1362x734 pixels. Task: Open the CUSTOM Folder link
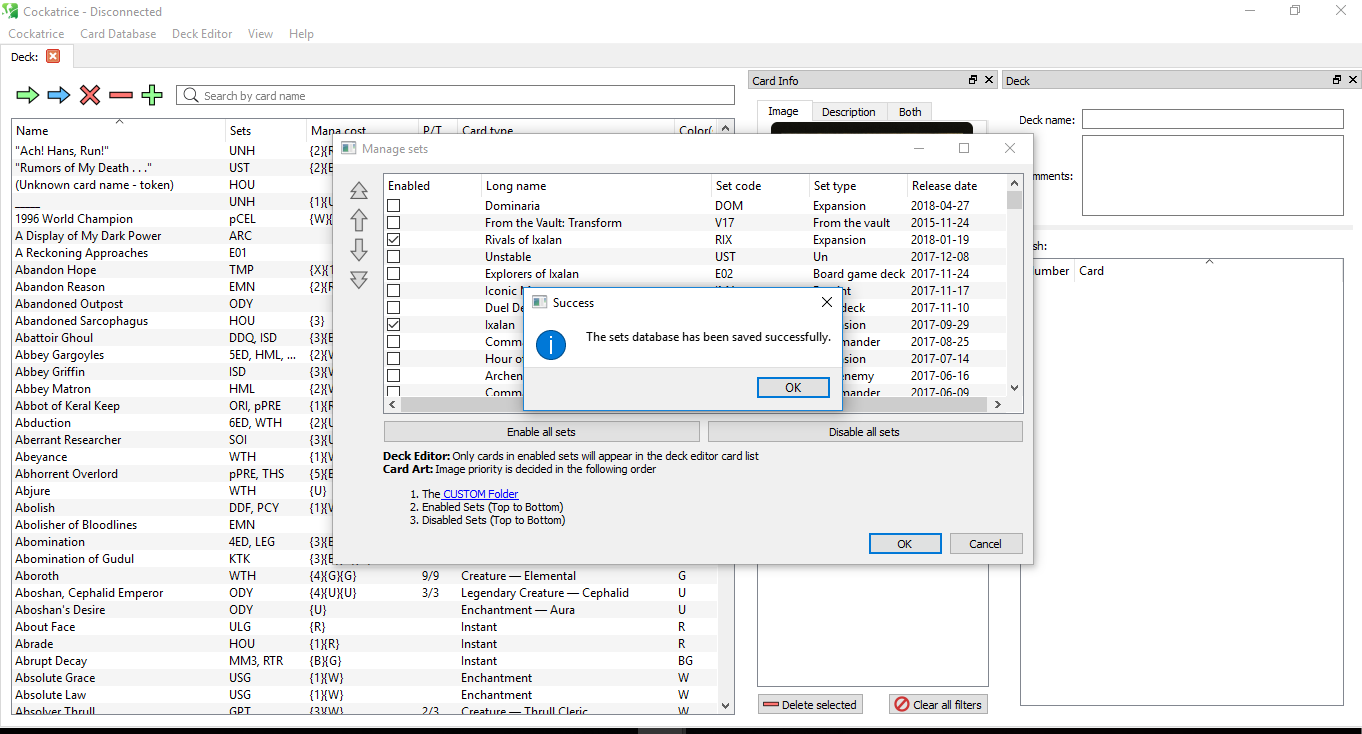[480, 494]
